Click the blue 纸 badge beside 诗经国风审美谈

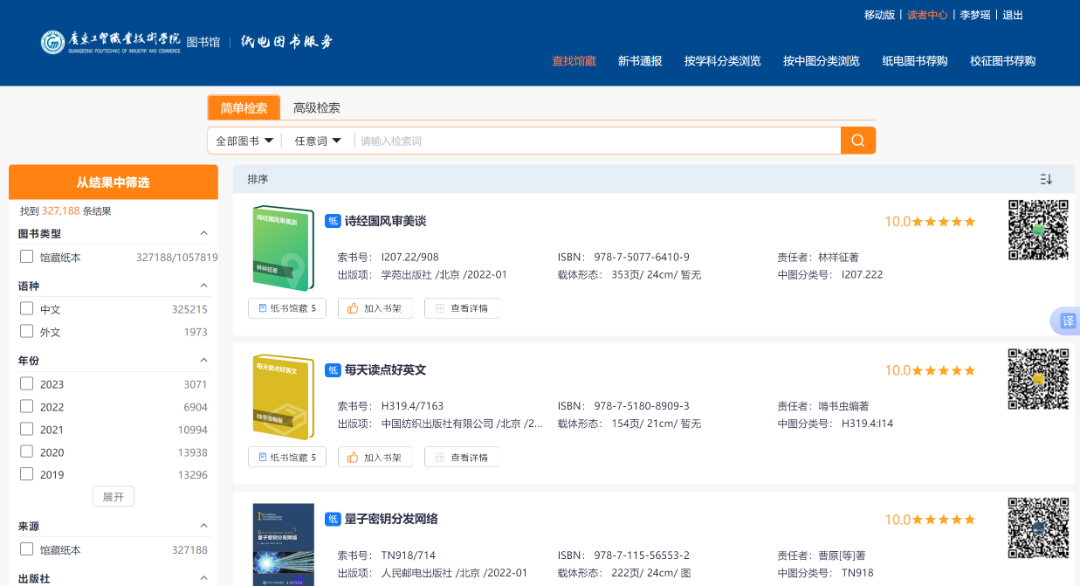(x=333, y=221)
